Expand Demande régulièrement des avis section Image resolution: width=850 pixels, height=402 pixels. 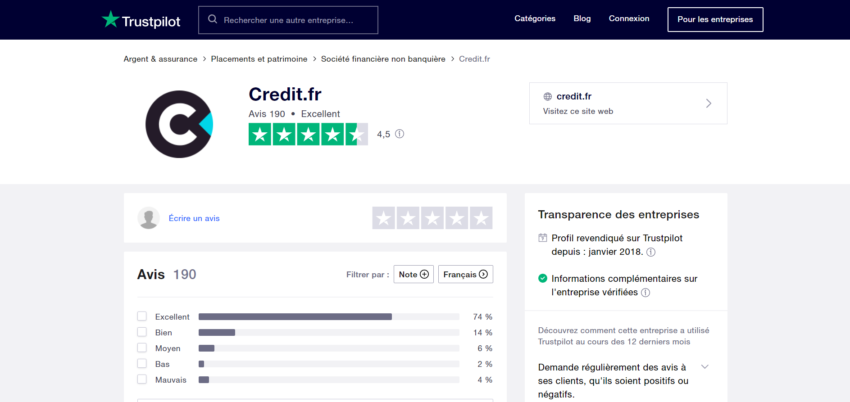(705, 367)
